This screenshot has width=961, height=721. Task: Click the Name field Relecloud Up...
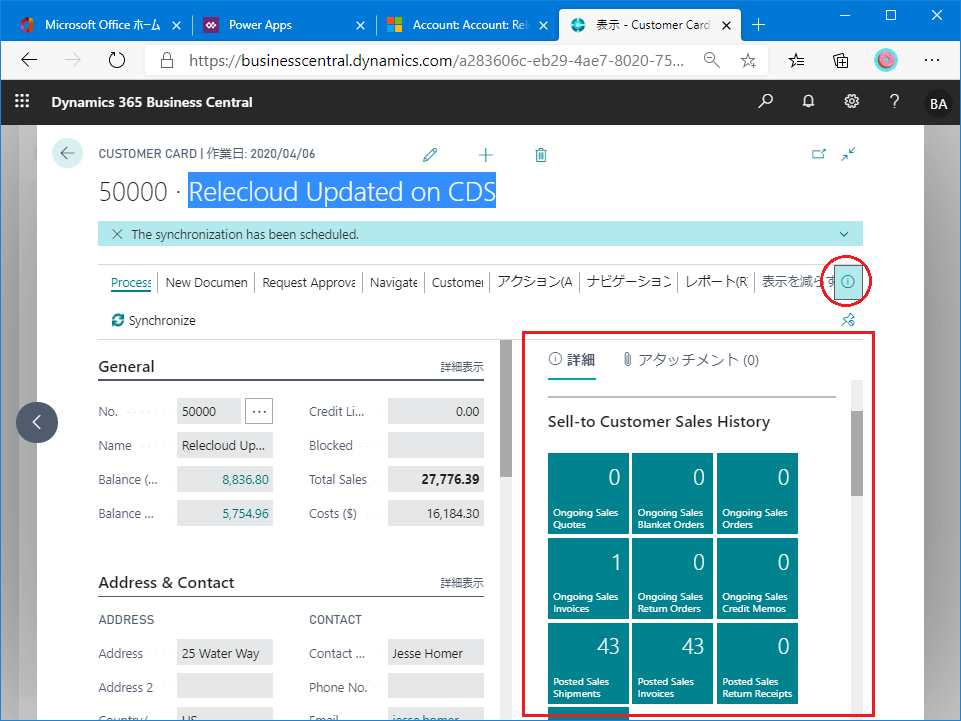[225, 446]
